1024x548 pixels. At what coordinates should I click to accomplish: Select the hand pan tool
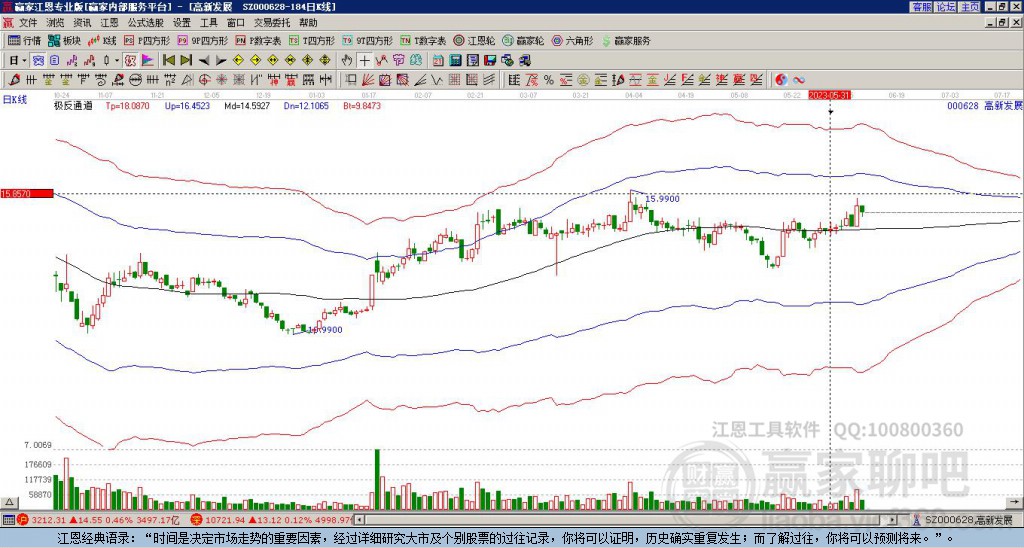347,61
